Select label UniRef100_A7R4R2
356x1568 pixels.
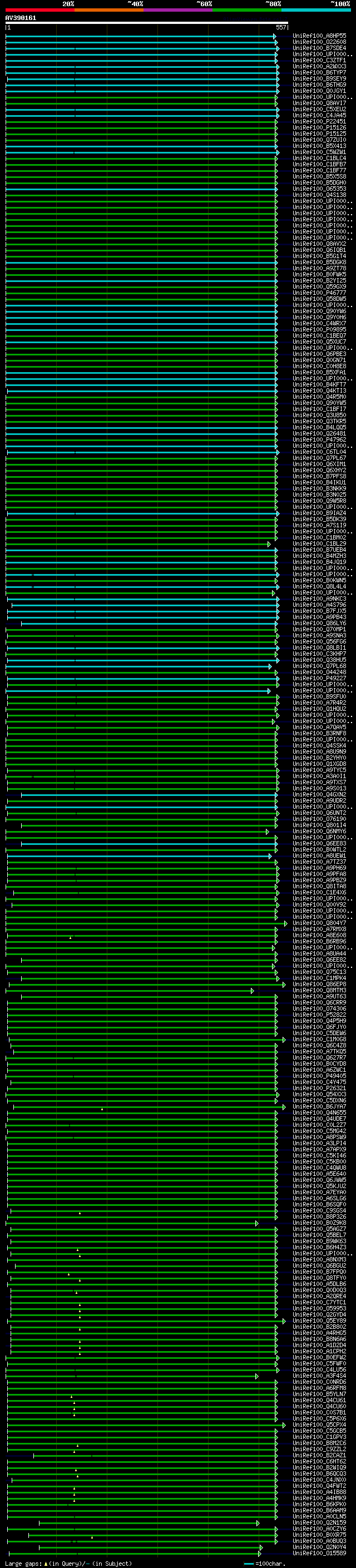point(319,703)
